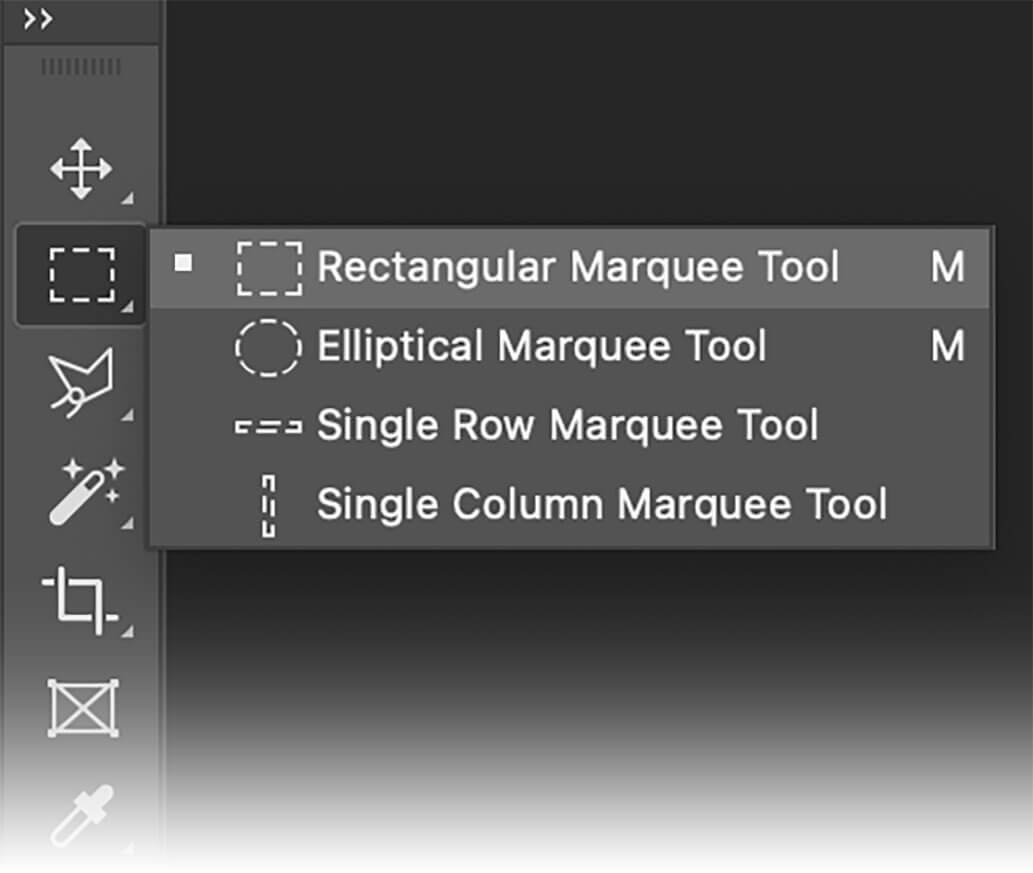Screen dimensions: 1033x873
Task: Choose Rectangular Marquee Tool from flyout
Action: click(x=577, y=267)
